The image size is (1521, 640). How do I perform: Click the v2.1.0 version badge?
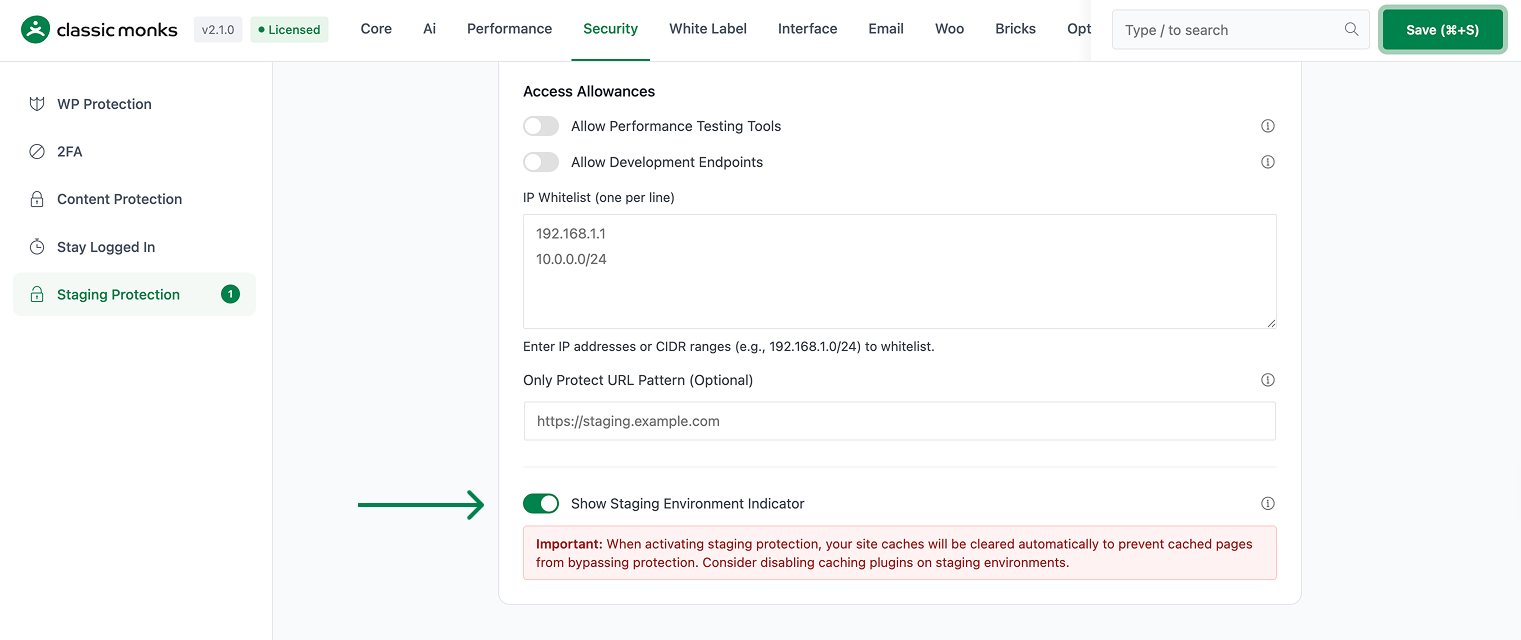point(218,30)
